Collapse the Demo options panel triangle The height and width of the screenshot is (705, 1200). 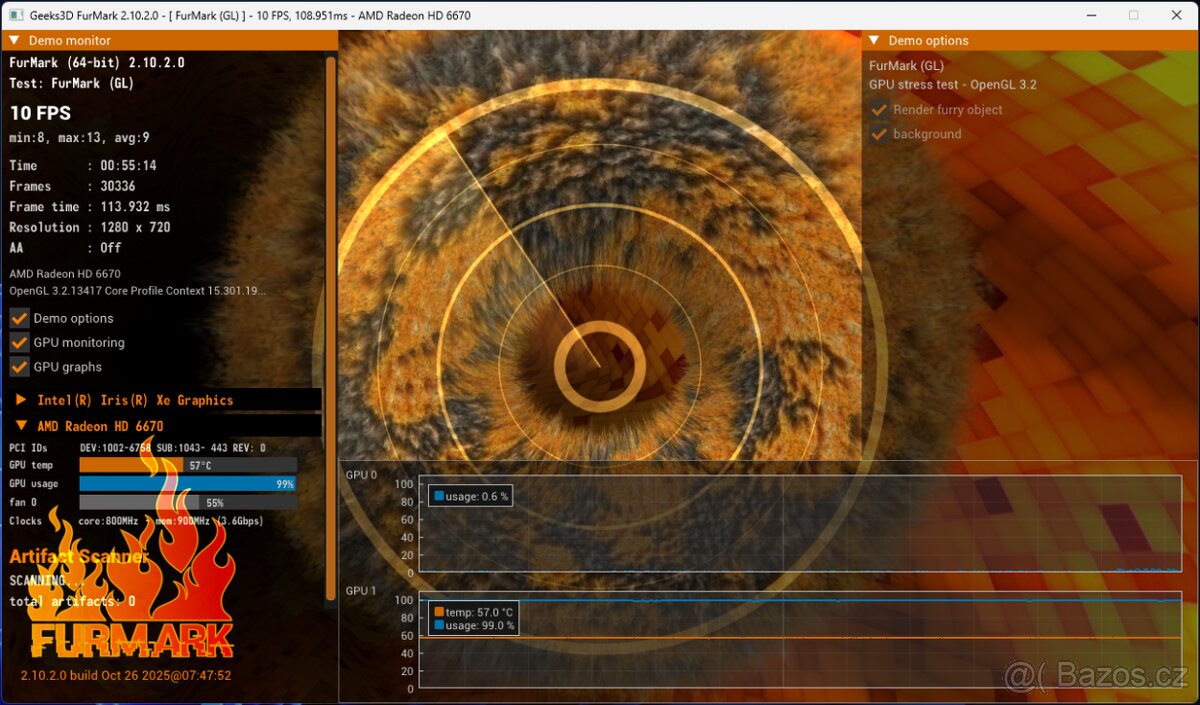coord(874,41)
